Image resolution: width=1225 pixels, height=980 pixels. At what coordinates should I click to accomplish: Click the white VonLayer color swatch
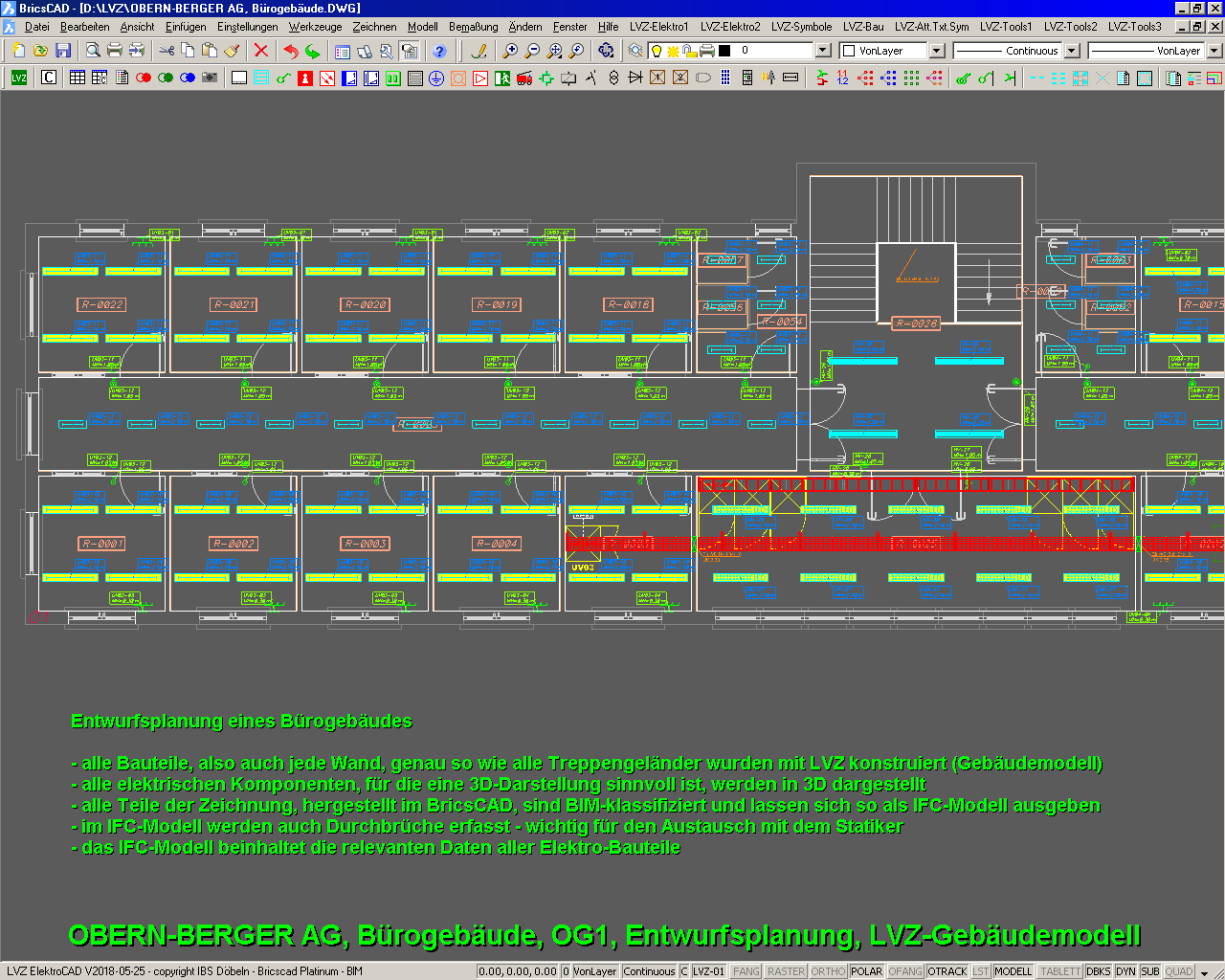(848, 51)
